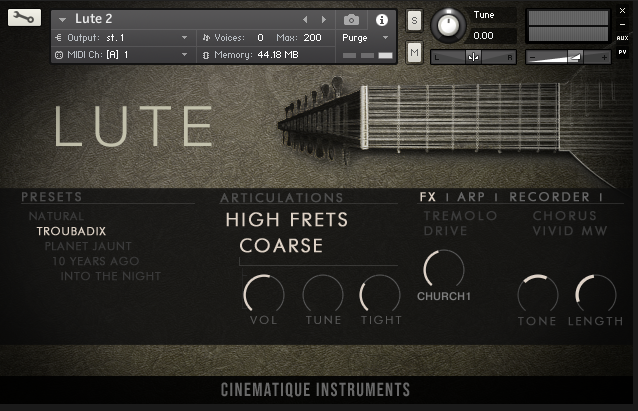Select the INTO THE NIGHT preset
This screenshot has height=411, width=638.
(x=111, y=276)
